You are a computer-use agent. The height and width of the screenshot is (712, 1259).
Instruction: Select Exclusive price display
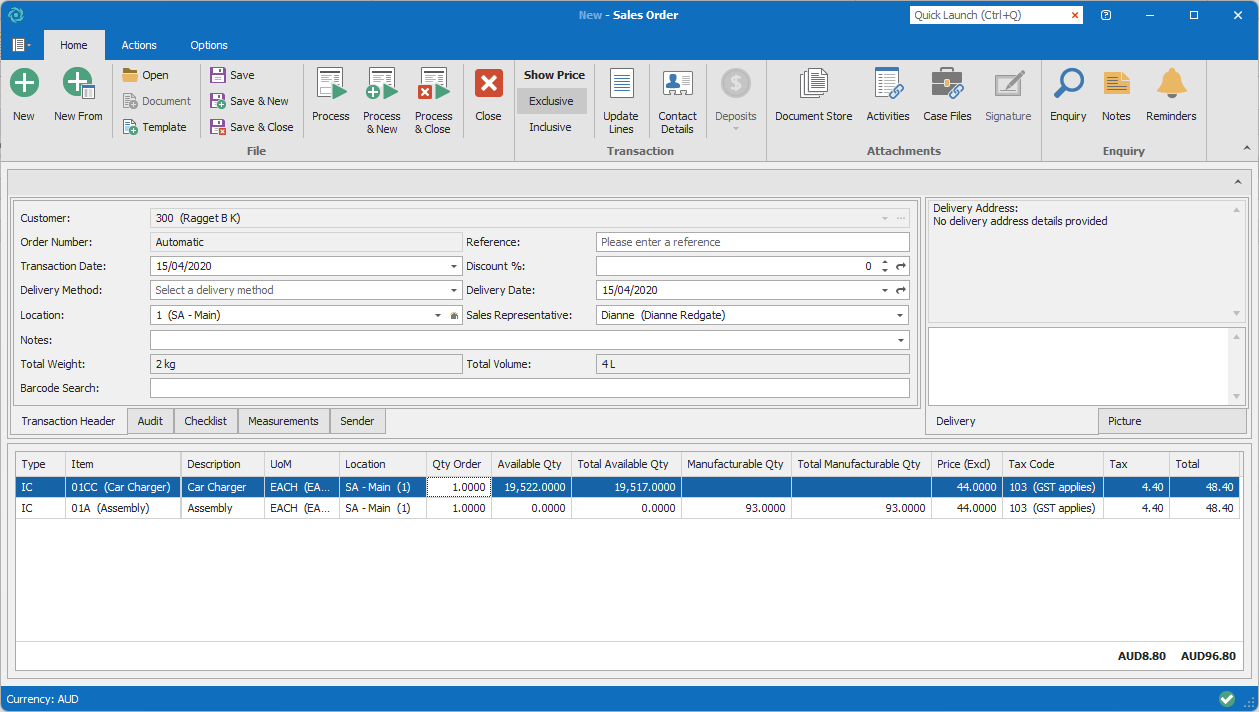(x=551, y=101)
